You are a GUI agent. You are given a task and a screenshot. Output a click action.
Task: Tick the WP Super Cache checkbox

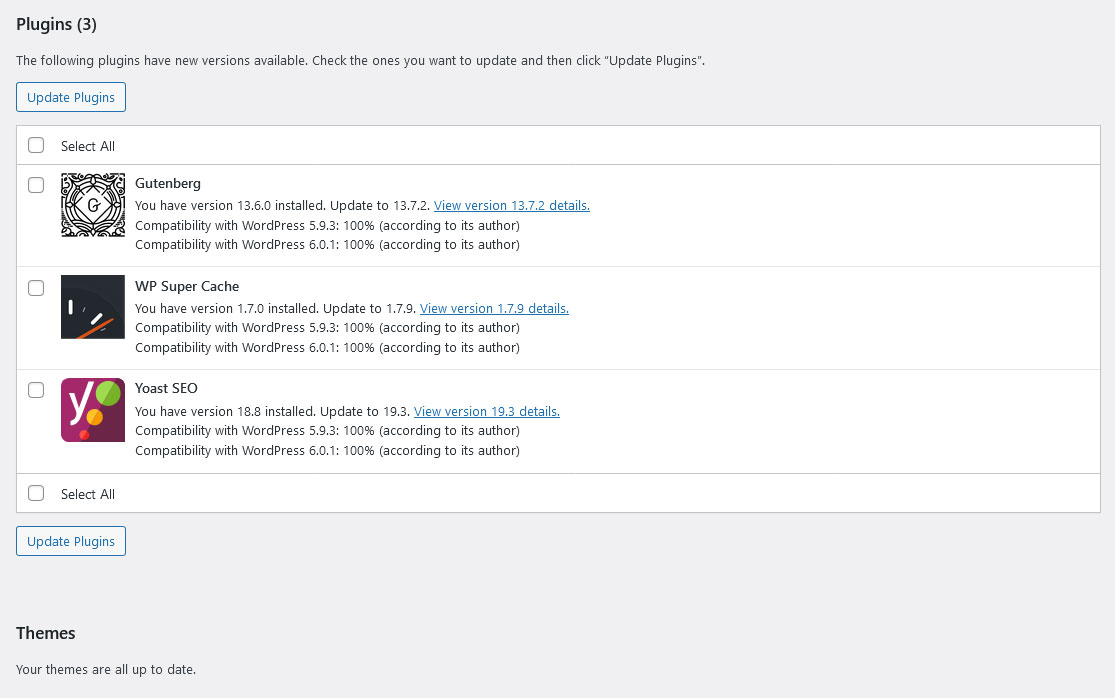pos(36,288)
